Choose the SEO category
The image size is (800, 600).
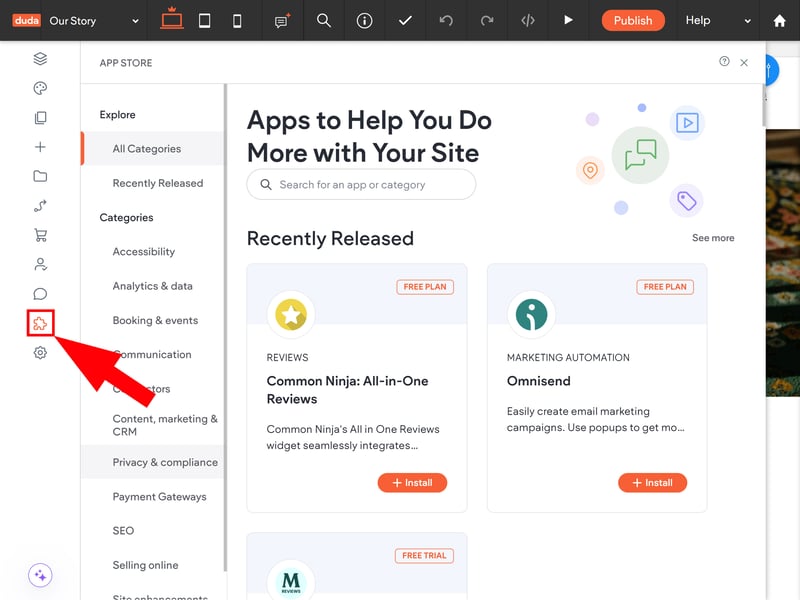123,531
